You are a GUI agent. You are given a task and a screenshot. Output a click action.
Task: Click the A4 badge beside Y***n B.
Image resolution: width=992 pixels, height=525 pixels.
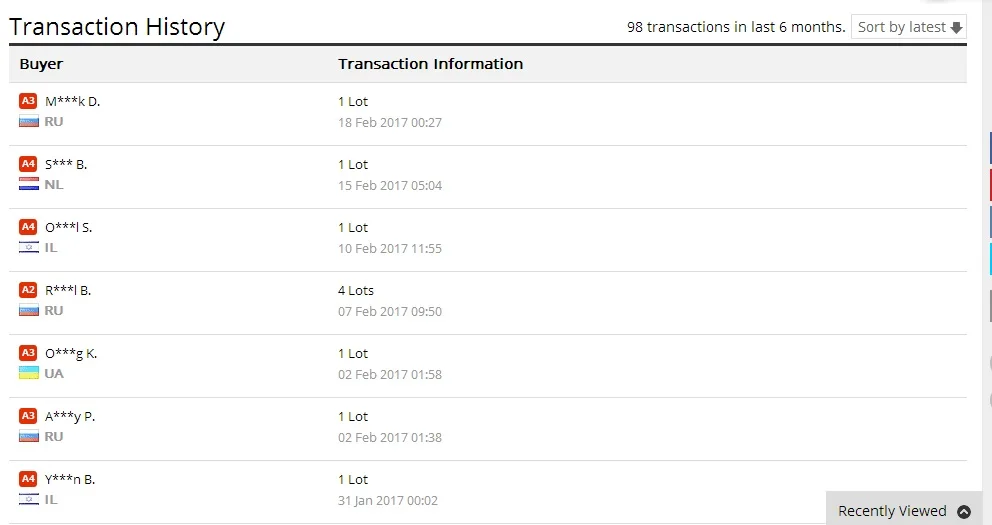click(28, 479)
